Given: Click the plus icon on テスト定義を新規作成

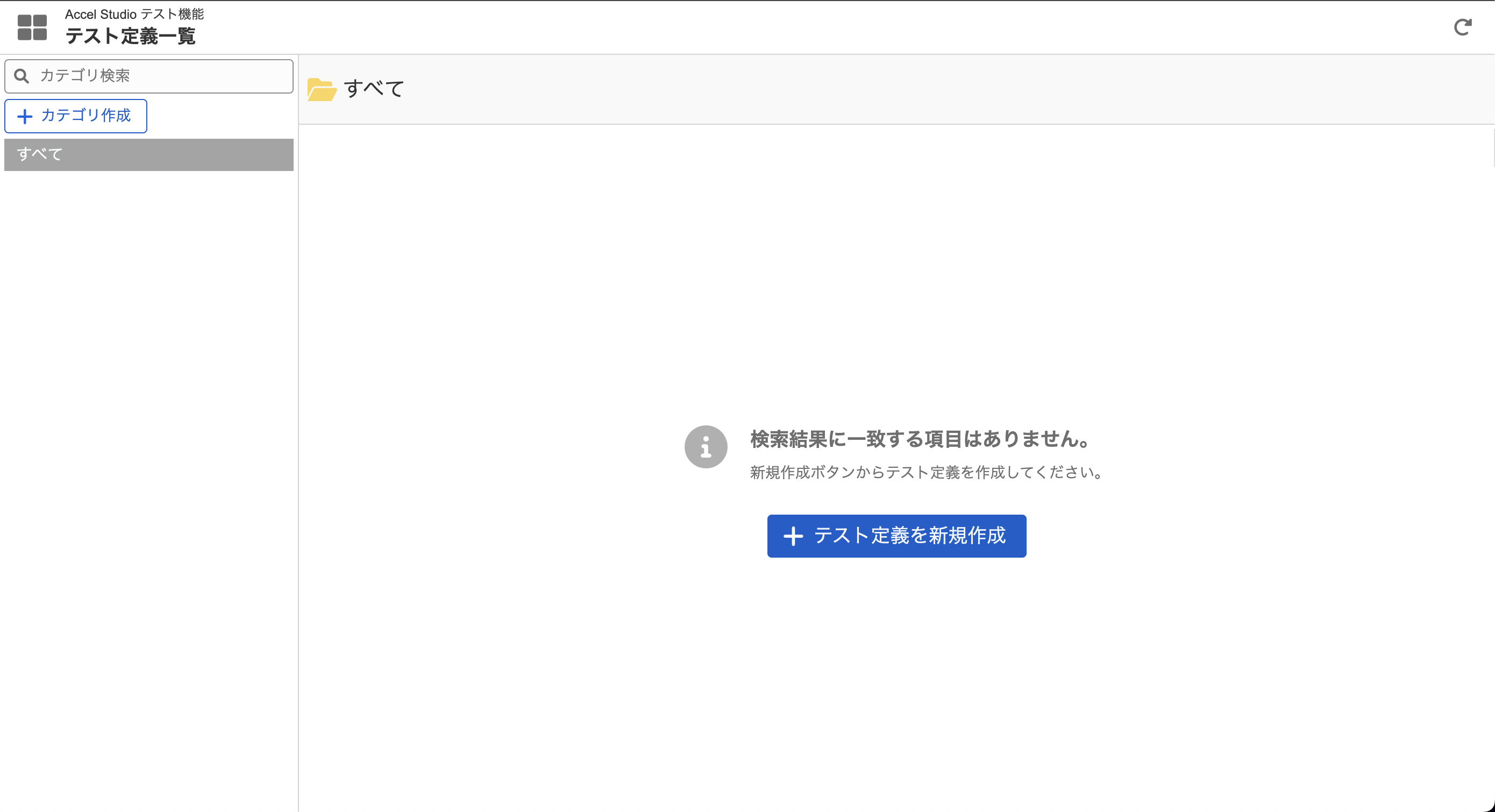Looking at the screenshot, I should pyautogui.click(x=793, y=536).
